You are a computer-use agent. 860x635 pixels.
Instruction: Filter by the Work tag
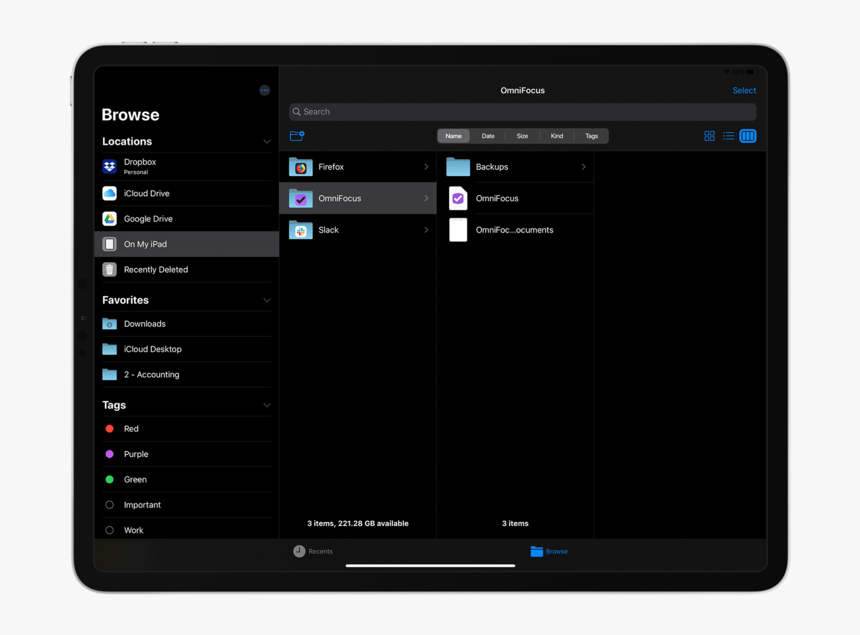(186, 530)
